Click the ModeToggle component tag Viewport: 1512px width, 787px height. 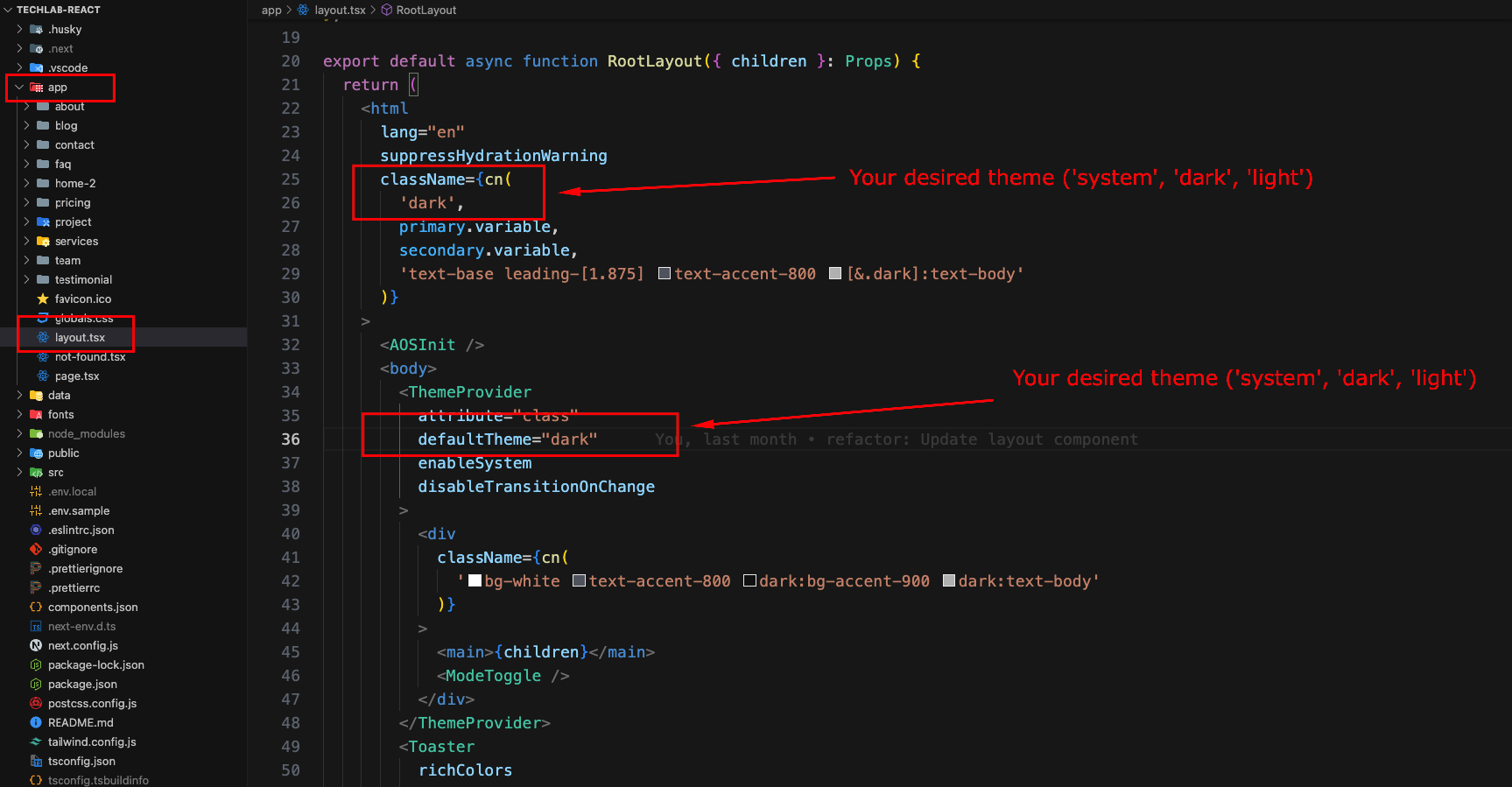coord(493,675)
